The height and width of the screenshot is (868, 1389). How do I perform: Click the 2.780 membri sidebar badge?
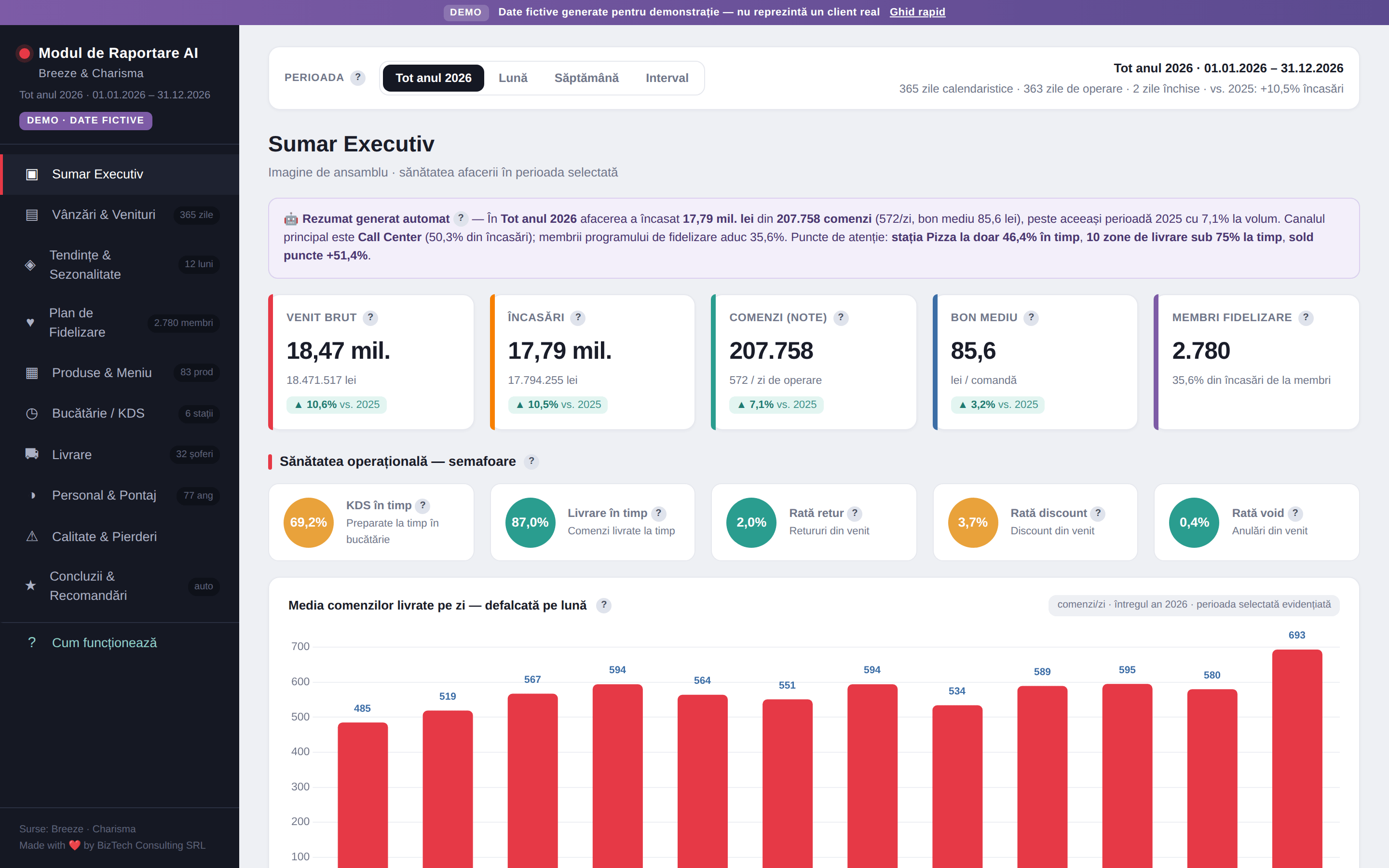tap(183, 323)
